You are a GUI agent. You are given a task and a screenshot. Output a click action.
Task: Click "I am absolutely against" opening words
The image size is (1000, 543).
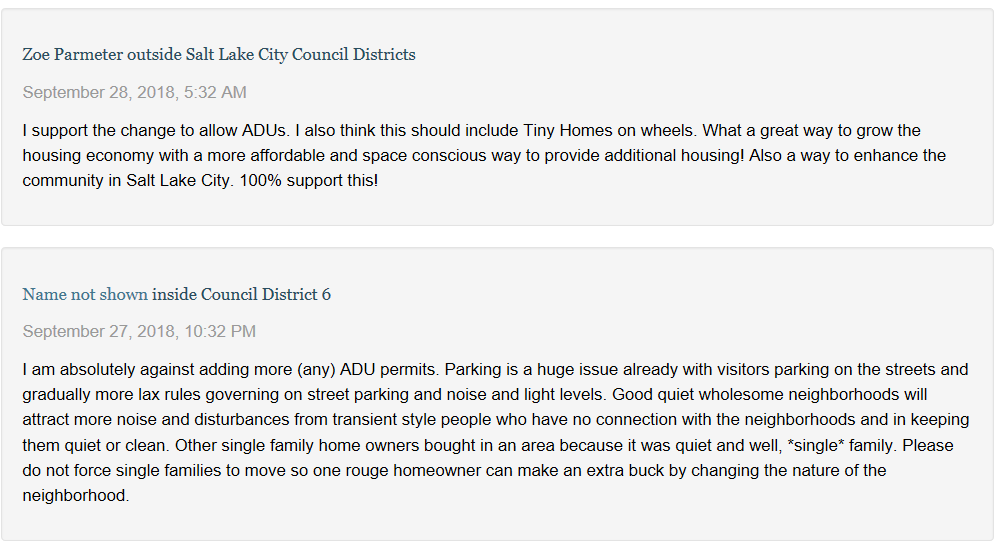tap(100, 370)
